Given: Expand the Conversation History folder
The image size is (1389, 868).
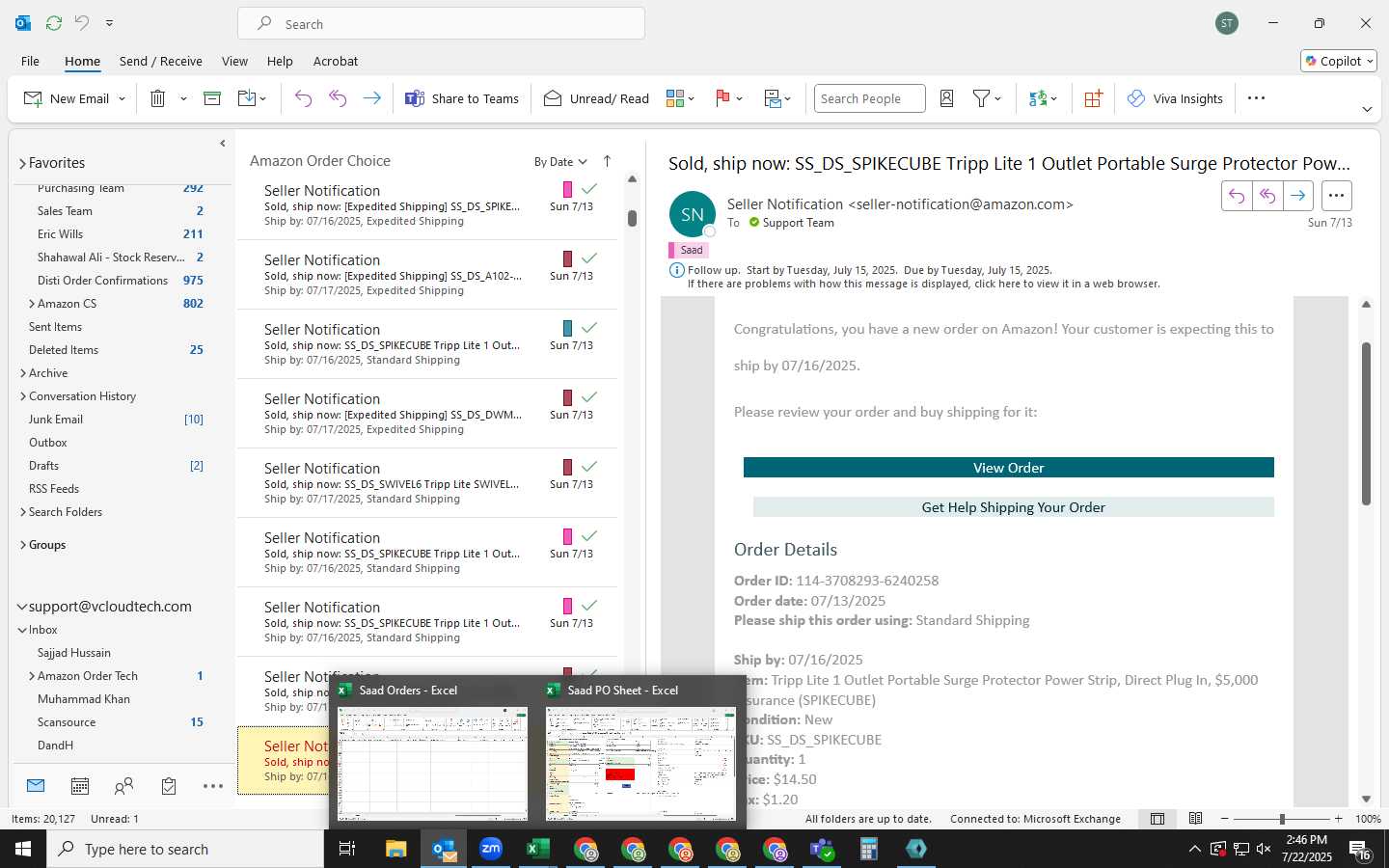Looking at the screenshot, I should coord(23,396).
